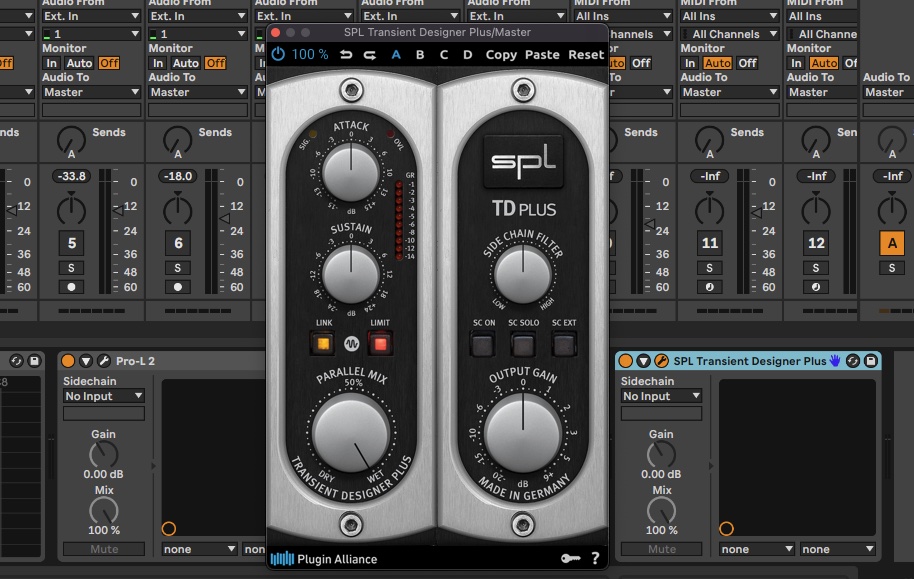
Task: Toggle the Master track A activator button
Action: point(892,243)
